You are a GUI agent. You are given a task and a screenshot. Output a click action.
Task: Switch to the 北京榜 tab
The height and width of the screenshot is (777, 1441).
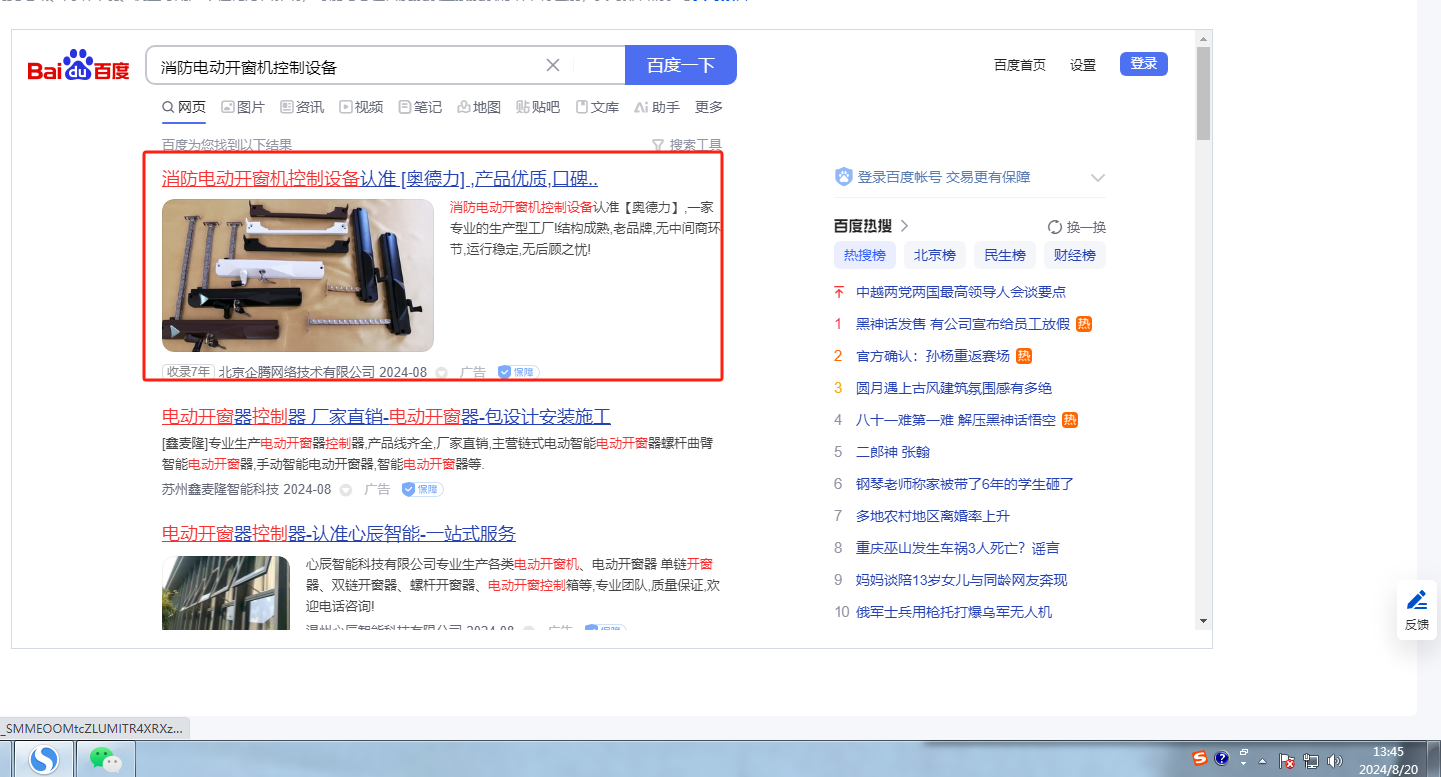point(935,255)
